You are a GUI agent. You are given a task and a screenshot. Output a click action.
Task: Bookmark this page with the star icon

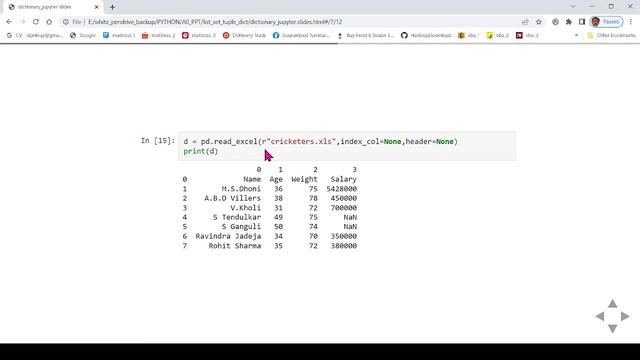click(x=539, y=22)
